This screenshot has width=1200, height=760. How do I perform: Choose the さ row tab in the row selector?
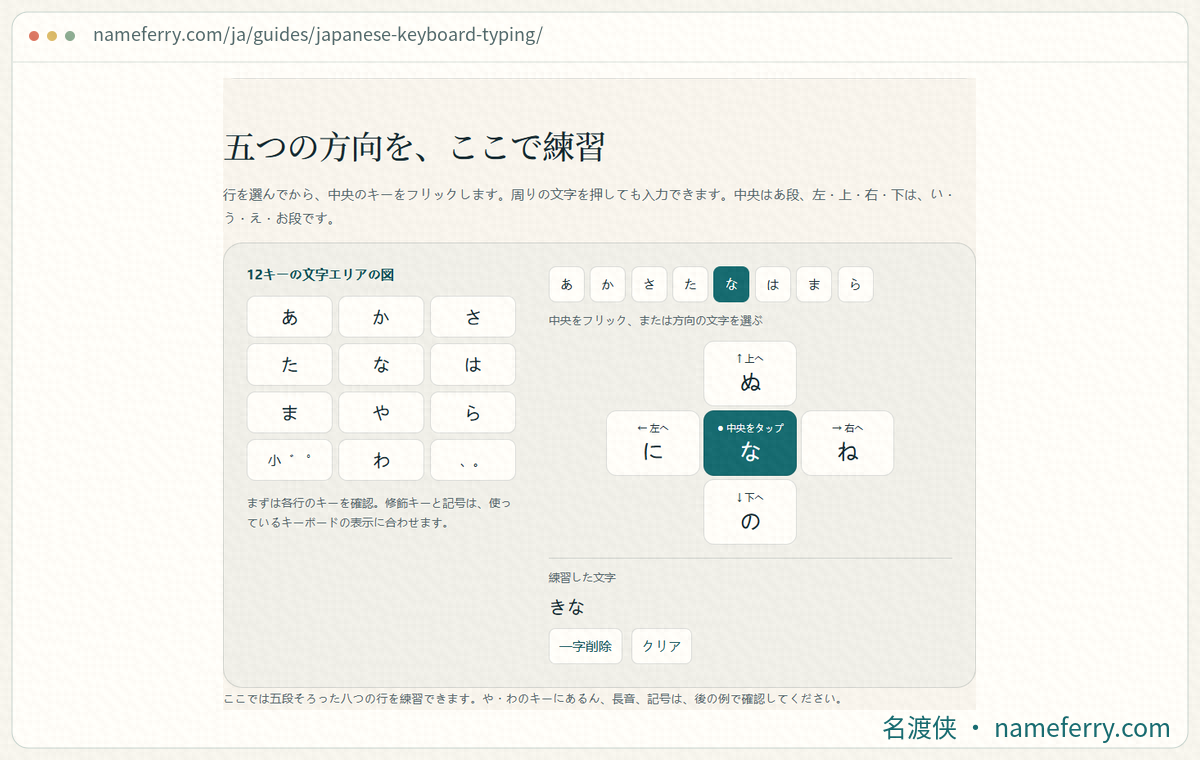649,284
